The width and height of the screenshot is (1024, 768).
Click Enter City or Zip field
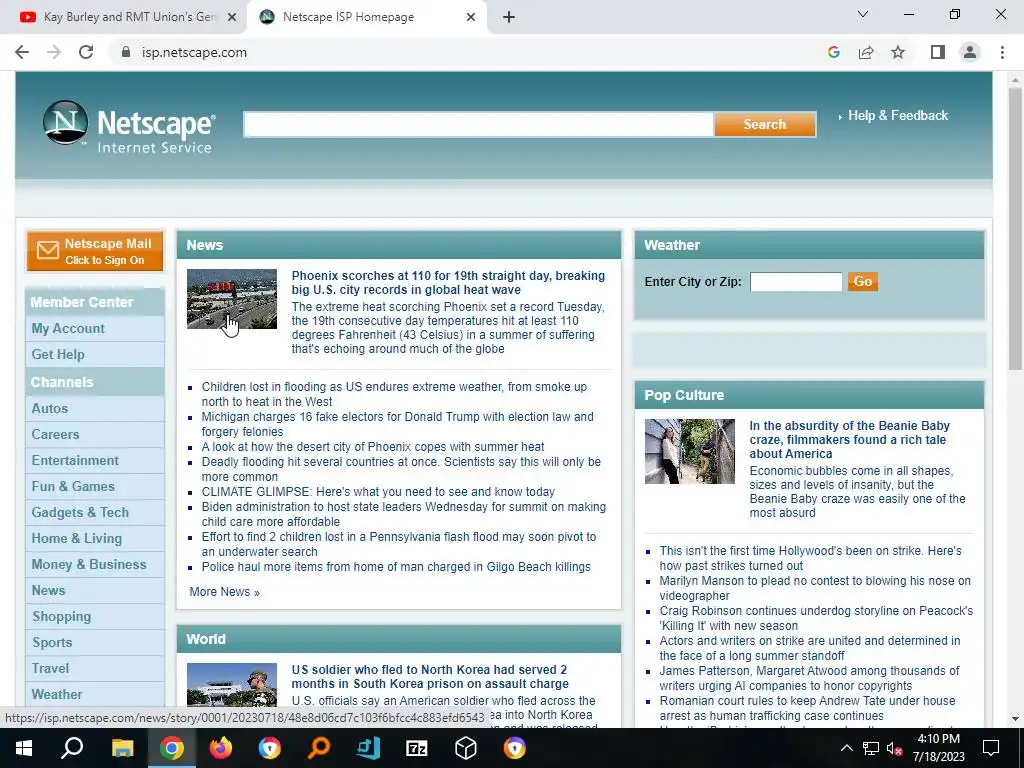click(796, 282)
